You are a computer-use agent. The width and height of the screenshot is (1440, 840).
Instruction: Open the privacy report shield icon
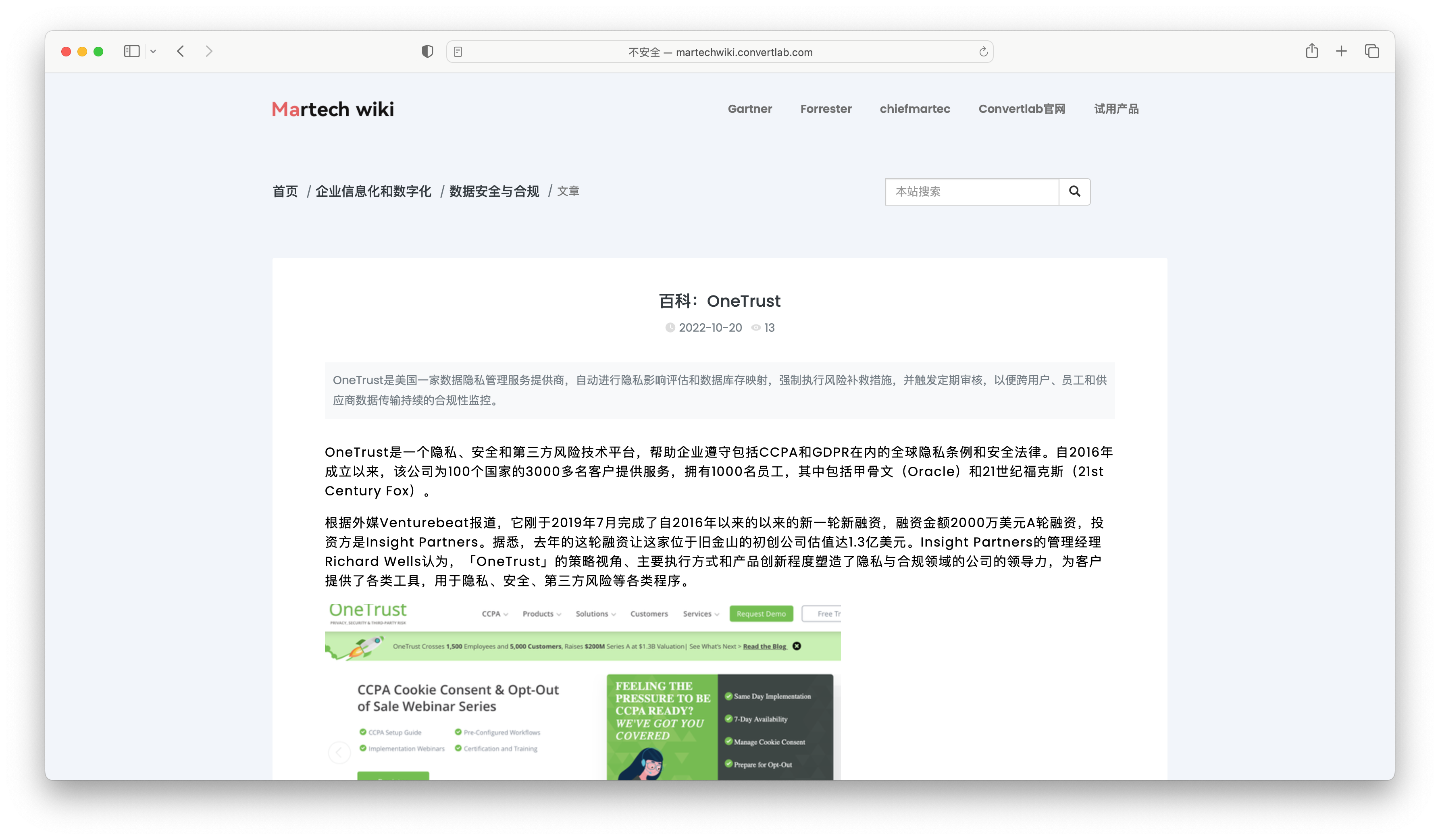pyautogui.click(x=427, y=52)
